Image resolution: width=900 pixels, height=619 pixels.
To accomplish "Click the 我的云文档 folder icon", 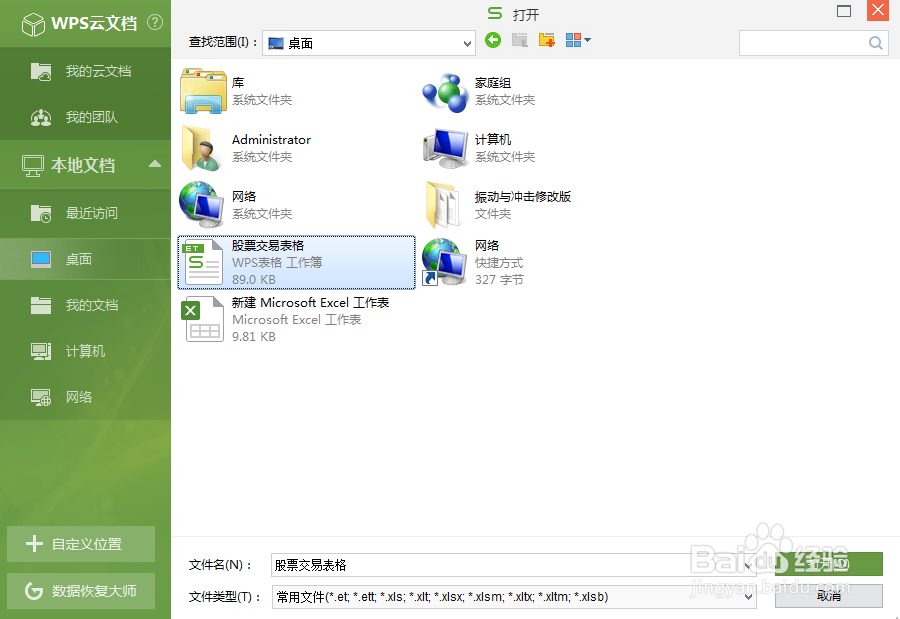I will coord(41,71).
